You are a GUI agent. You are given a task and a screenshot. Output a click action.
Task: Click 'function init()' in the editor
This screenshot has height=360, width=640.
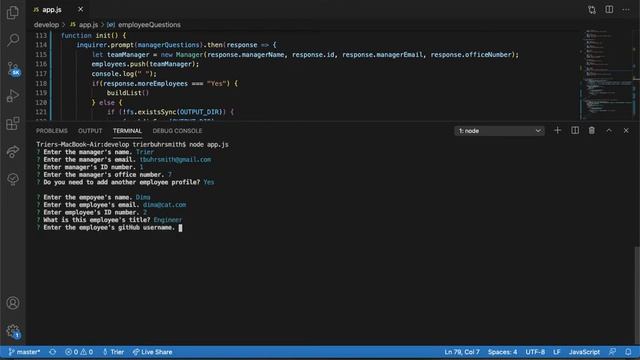(90, 36)
